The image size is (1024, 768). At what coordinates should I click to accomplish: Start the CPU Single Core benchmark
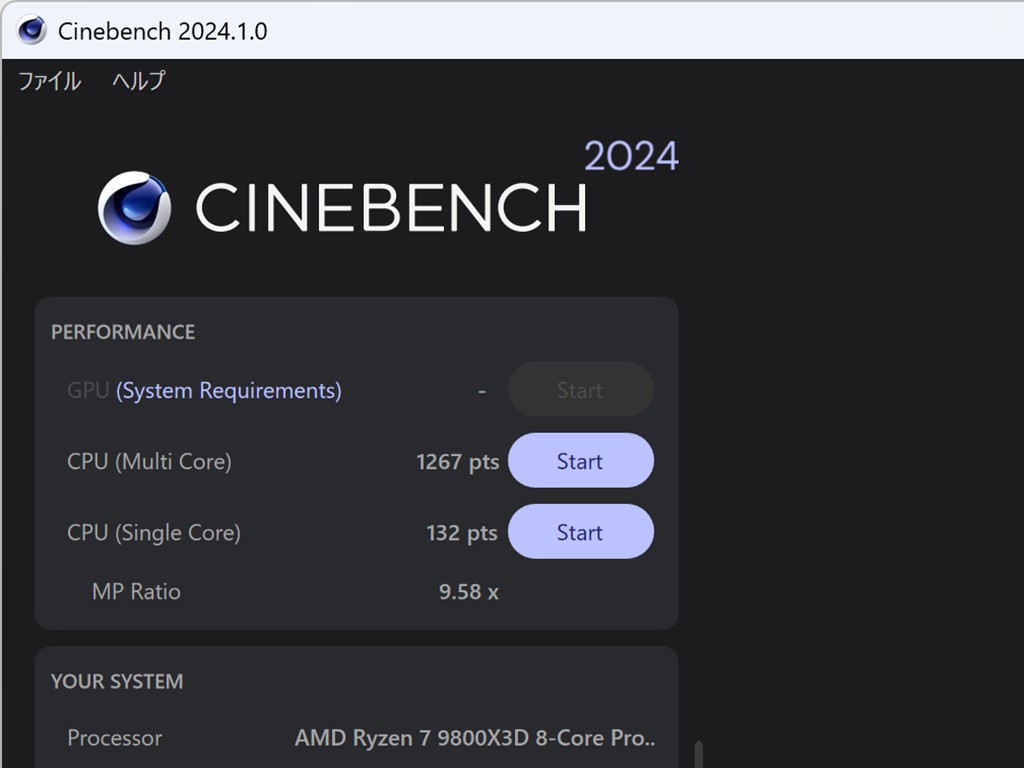(x=580, y=532)
